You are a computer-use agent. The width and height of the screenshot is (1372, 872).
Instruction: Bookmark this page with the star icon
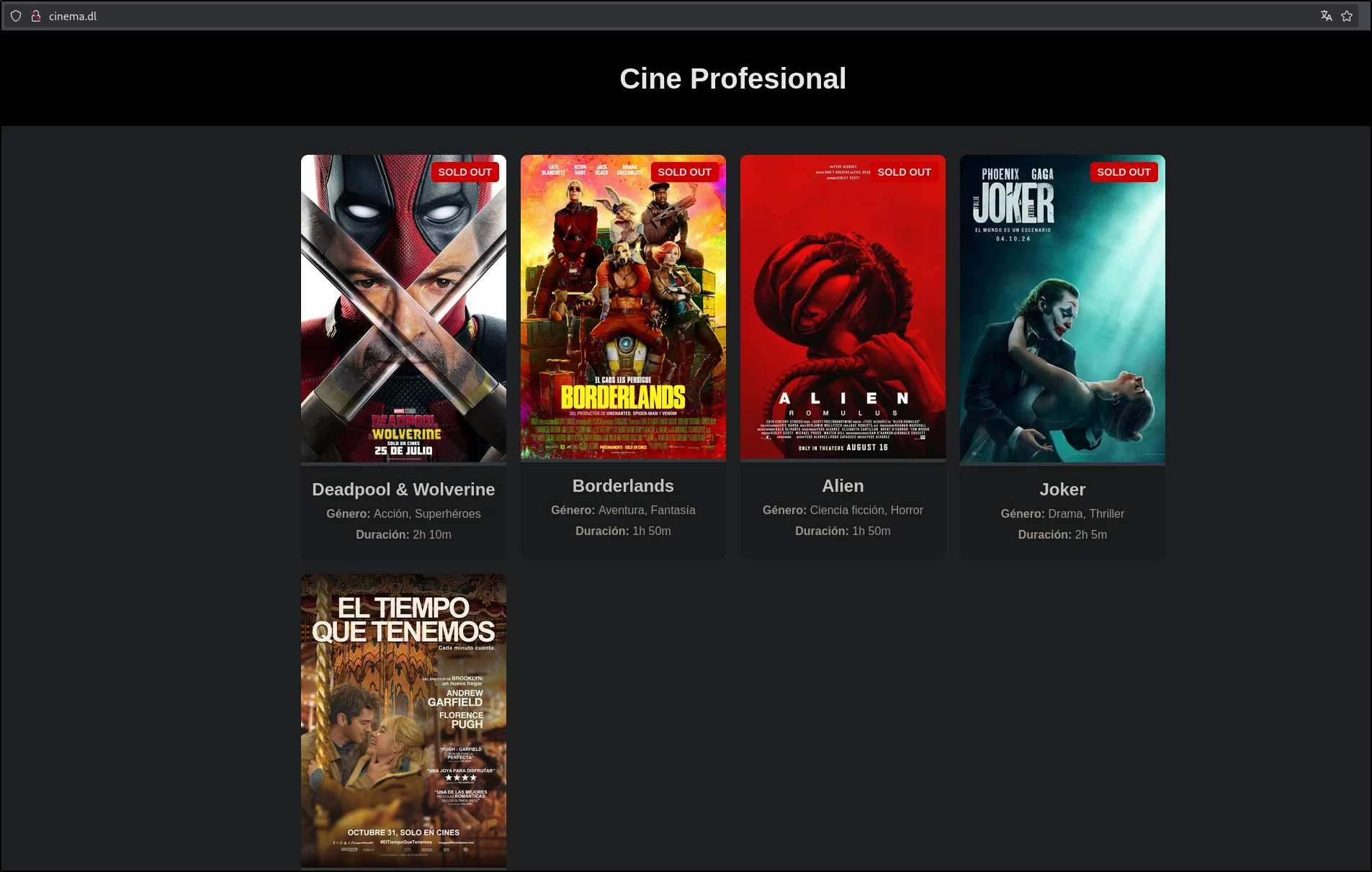[1347, 16]
